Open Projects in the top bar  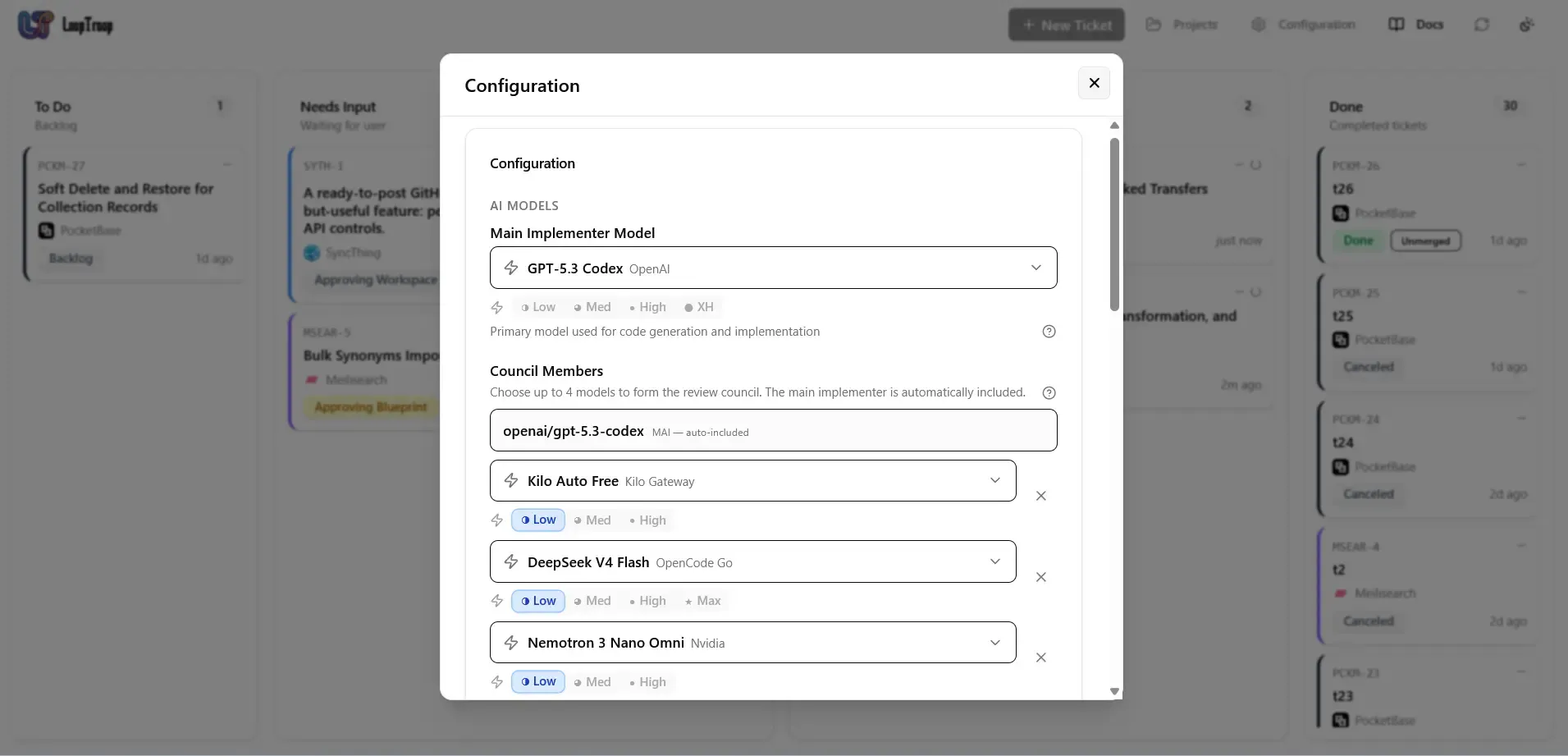pos(1182,25)
